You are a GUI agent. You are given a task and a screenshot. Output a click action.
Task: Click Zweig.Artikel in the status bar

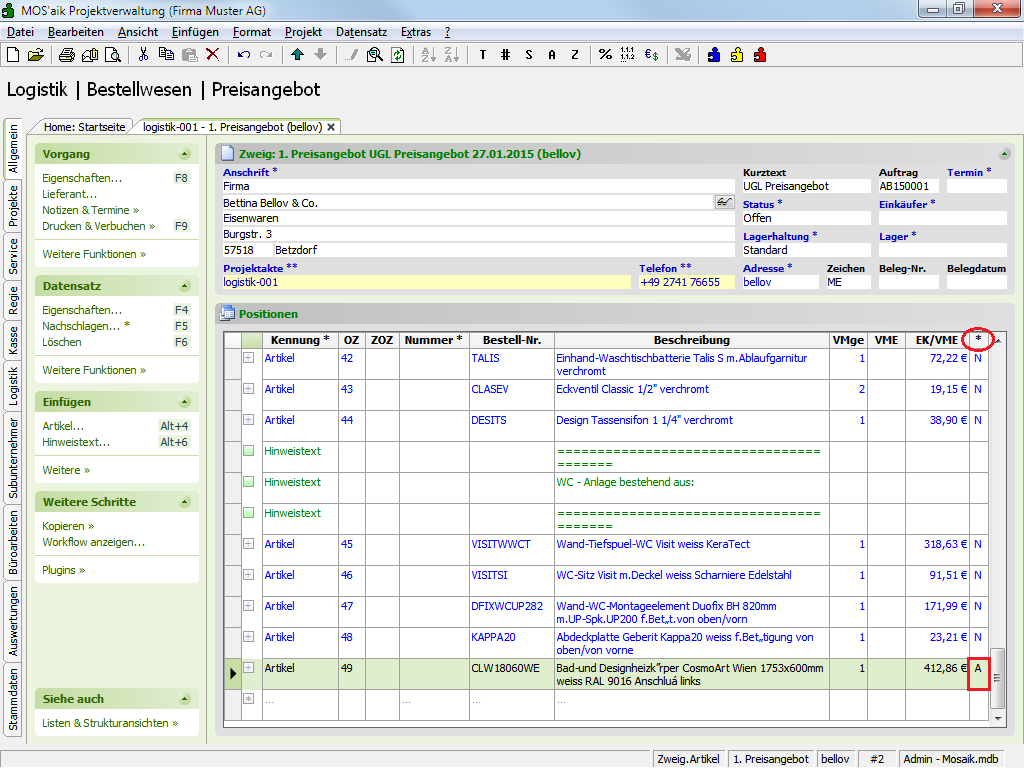[x=688, y=759]
